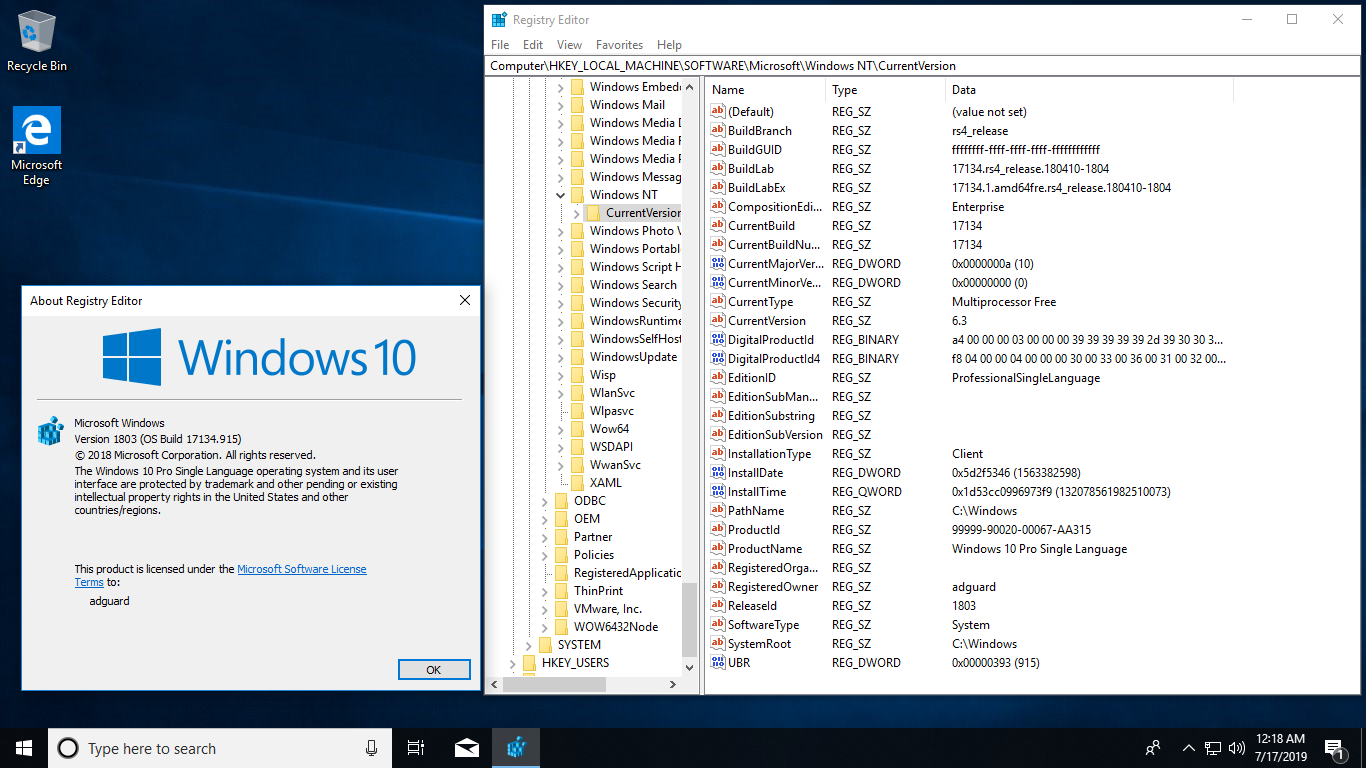Open the Edit menu
This screenshot has height=768, width=1366.
tap(533, 45)
